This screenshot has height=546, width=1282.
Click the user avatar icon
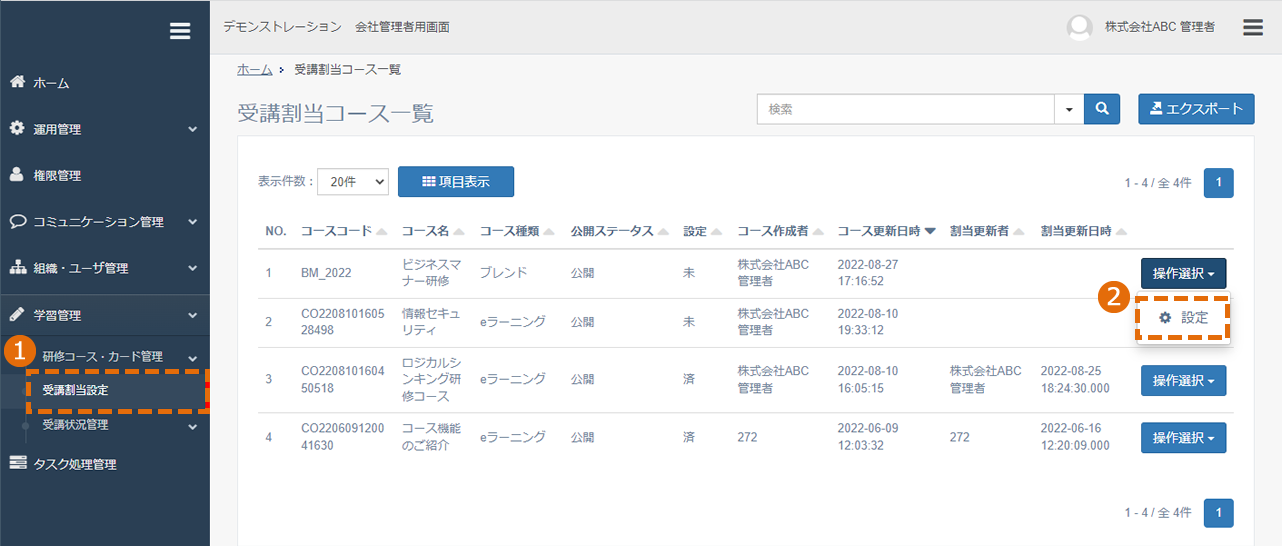[x=1080, y=28]
